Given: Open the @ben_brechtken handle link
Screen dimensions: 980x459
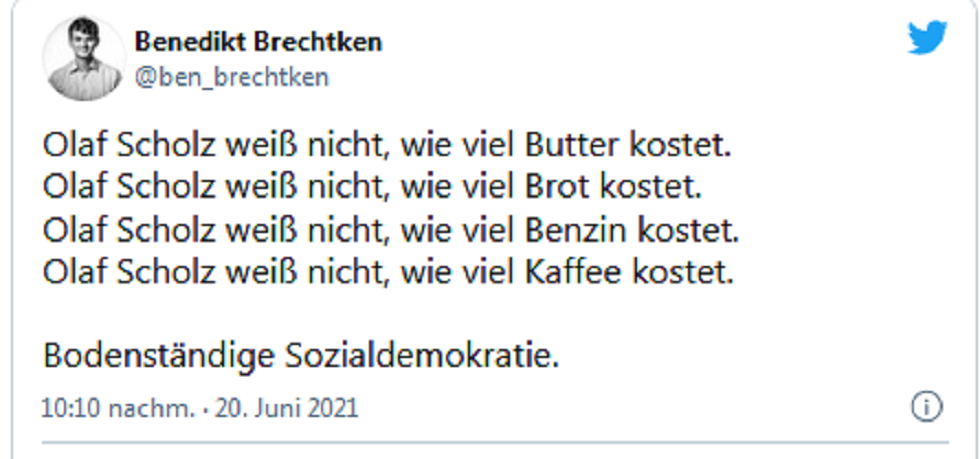Looking at the screenshot, I should point(231,77).
